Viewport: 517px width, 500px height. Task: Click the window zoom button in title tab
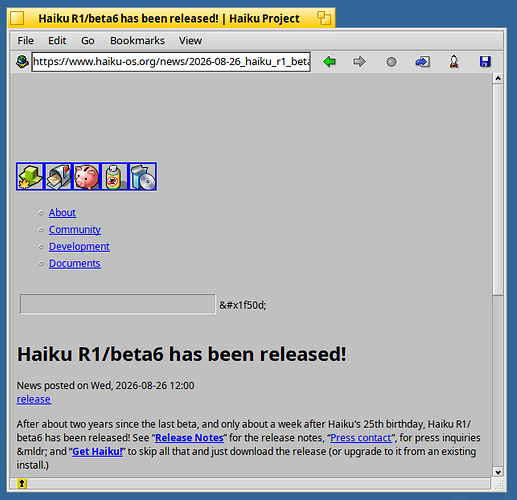tap(323, 18)
